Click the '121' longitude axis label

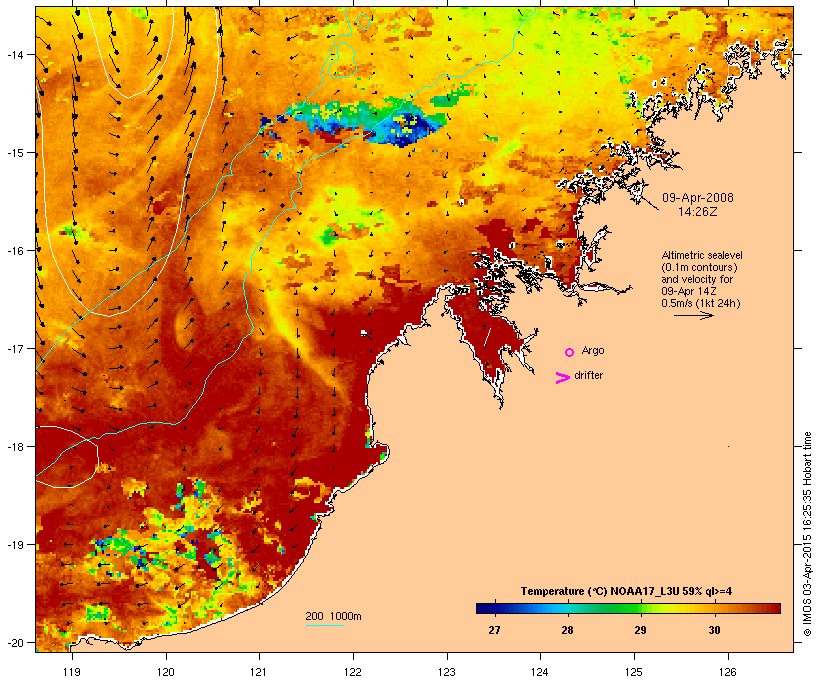(259, 672)
